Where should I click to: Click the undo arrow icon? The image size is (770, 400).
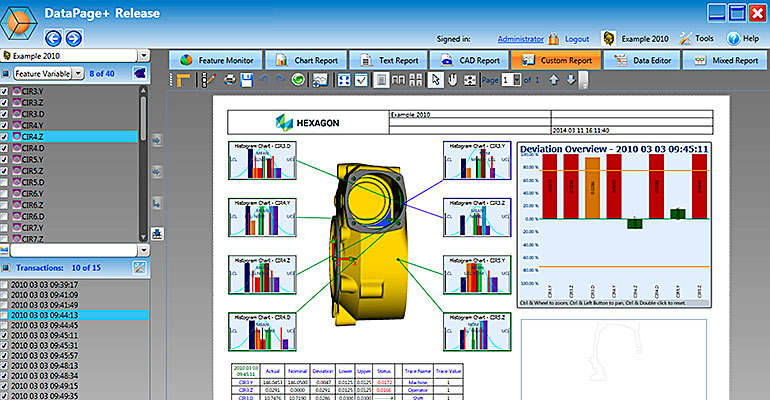click(264, 80)
